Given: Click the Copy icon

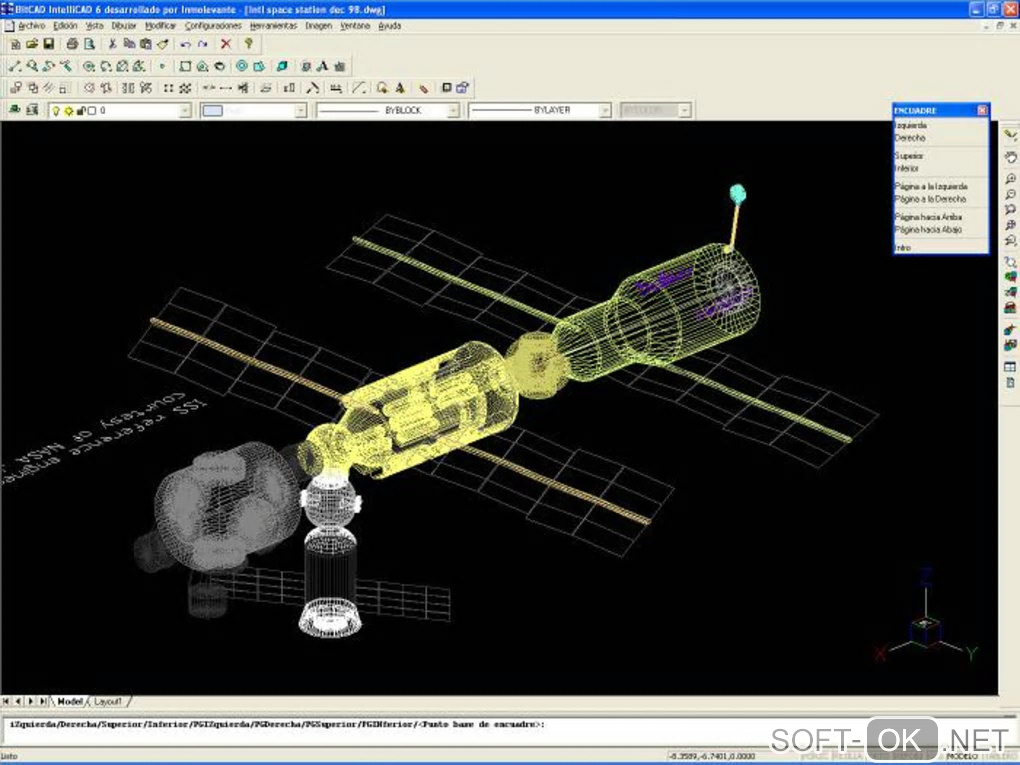Looking at the screenshot, I should [x=129, y=44].
